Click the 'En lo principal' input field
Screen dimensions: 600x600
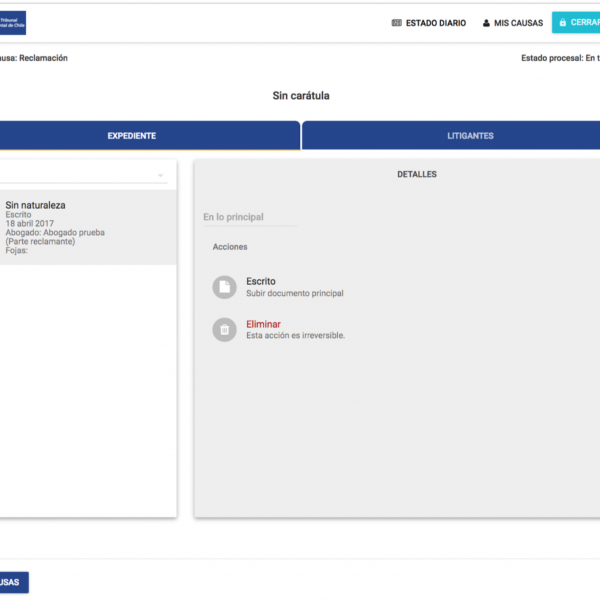coord(250,217)
